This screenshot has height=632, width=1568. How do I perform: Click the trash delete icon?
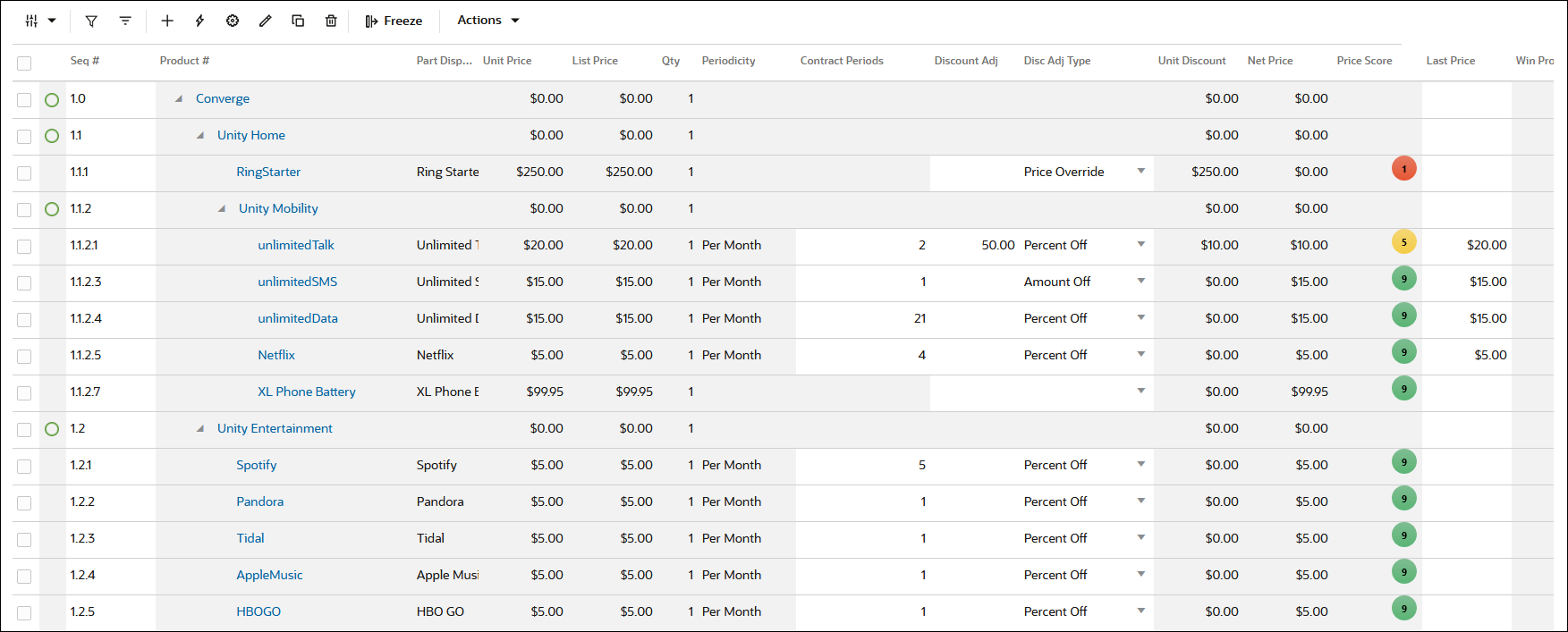(x=331, y=21)
